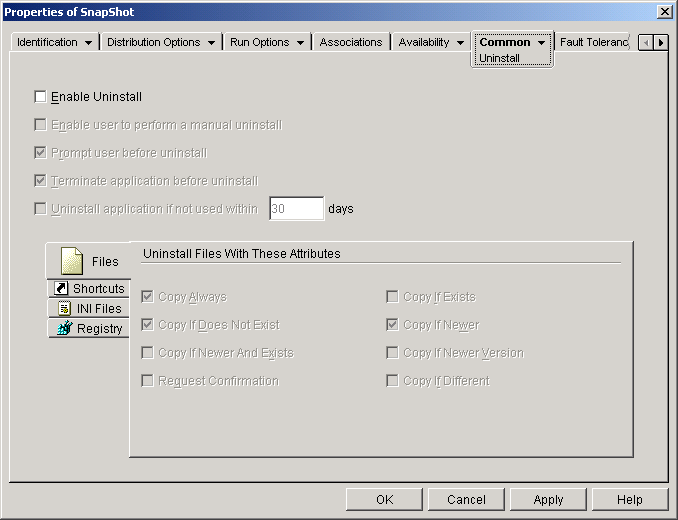Image resolution: width=678 pixels, height=520 pixels.
Task: Expand the Distribution Options tab dropdown arrow
Action: (211, 43)
